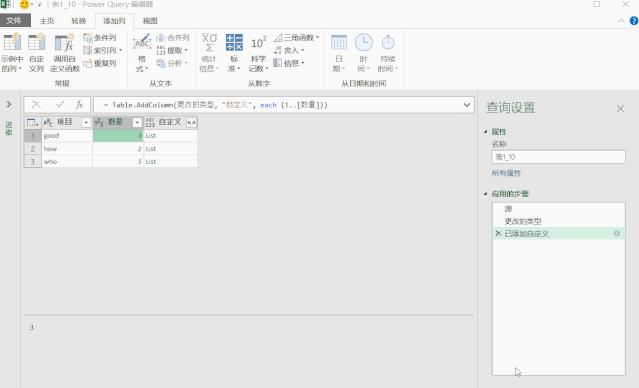Open the 分析 parse dropdown

(x=172, y=63)
